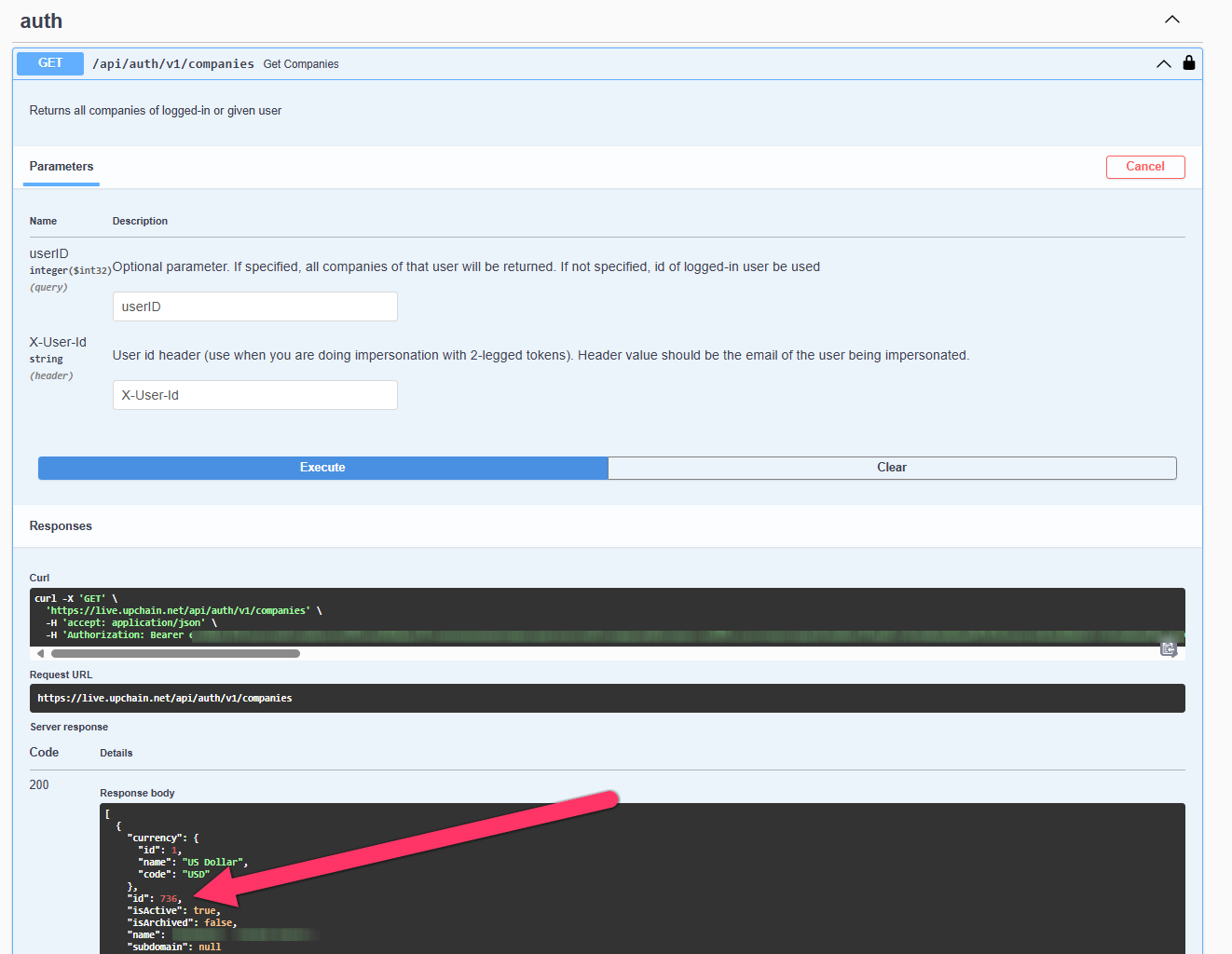Click the Returns all companies description text

[155, 110]
